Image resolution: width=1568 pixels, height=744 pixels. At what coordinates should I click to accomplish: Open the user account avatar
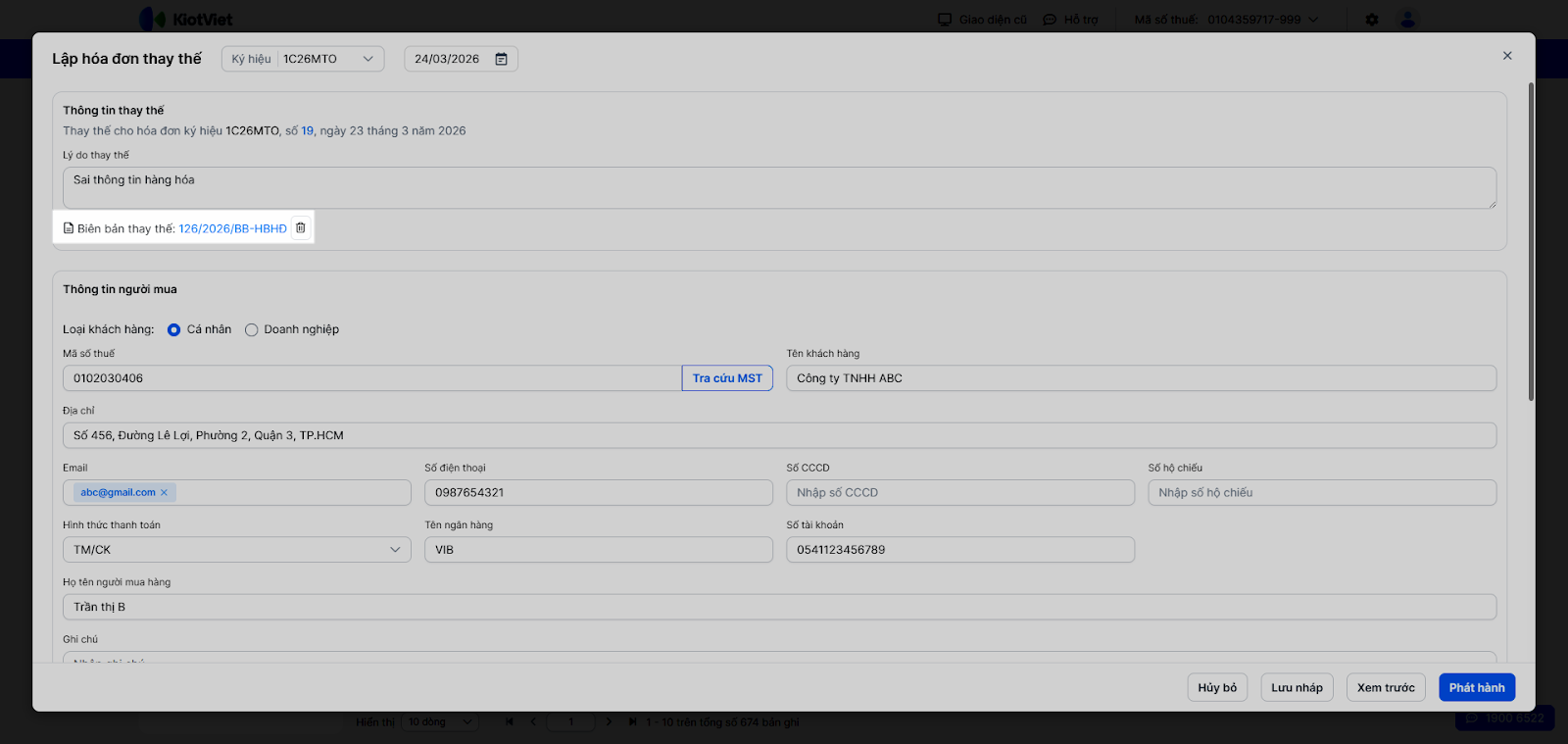1407,20
